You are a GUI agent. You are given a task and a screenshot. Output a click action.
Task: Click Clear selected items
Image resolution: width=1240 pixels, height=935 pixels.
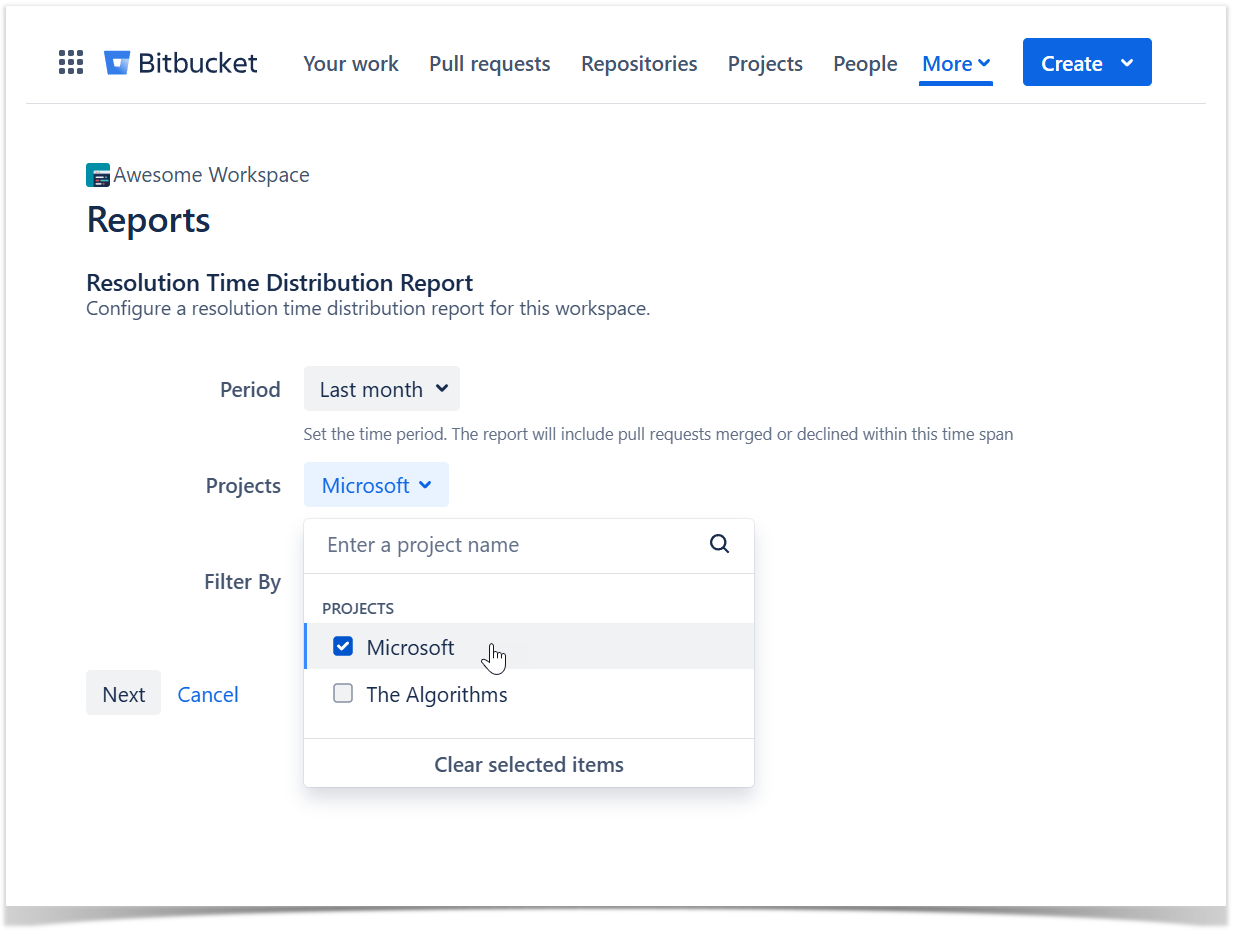[528, 764]
